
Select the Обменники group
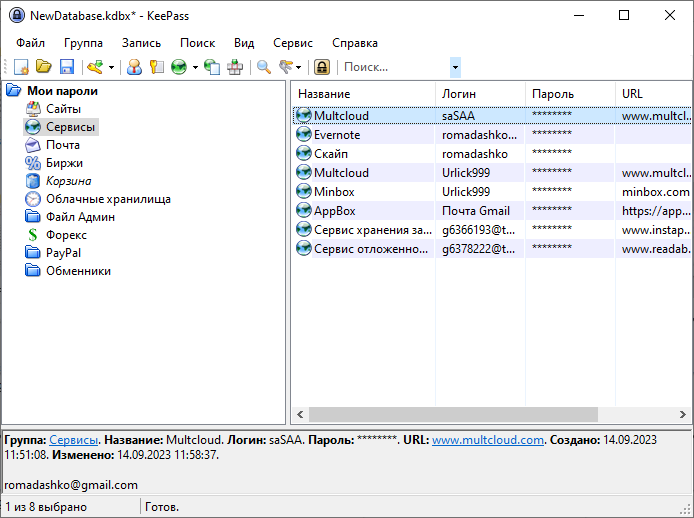tap(78, 271)
